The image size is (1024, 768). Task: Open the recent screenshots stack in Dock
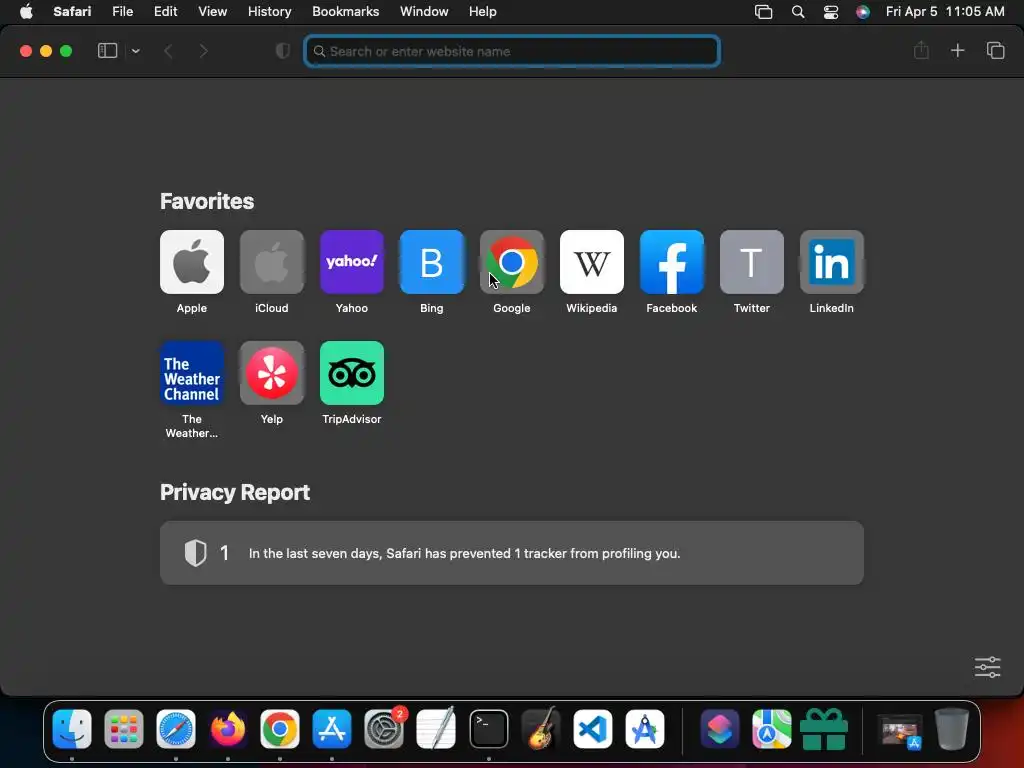pyautogui.click(x=899, y=730)
